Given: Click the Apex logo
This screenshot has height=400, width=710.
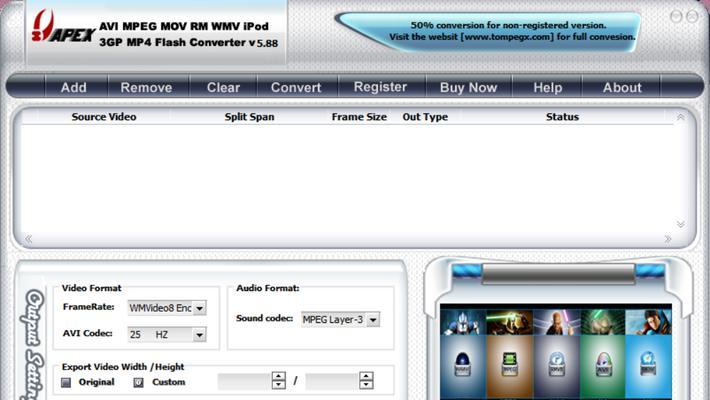Looking at the screenshot, I should (x=62, y=27).
